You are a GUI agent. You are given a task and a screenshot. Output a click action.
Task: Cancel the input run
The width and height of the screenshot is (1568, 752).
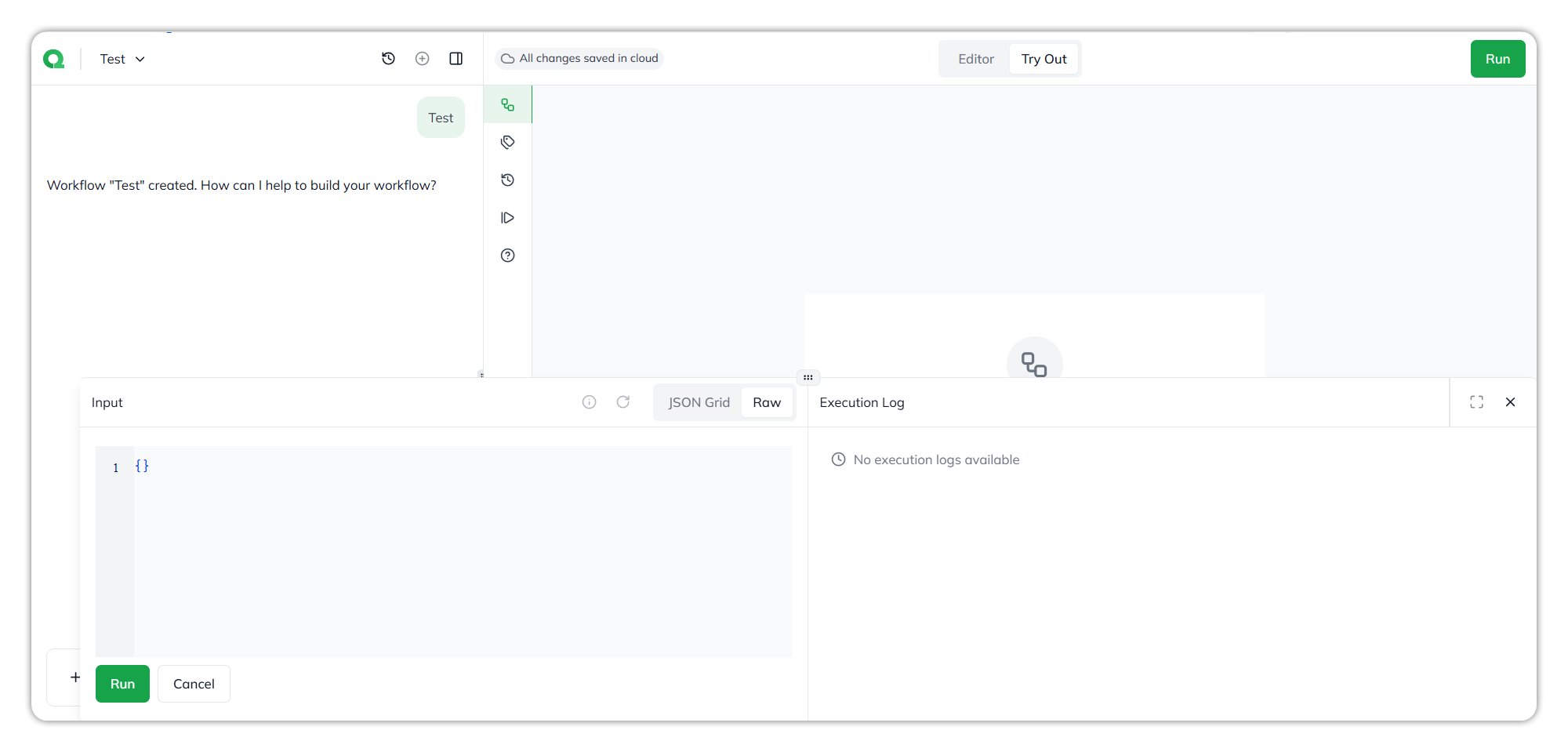point(194,684)
